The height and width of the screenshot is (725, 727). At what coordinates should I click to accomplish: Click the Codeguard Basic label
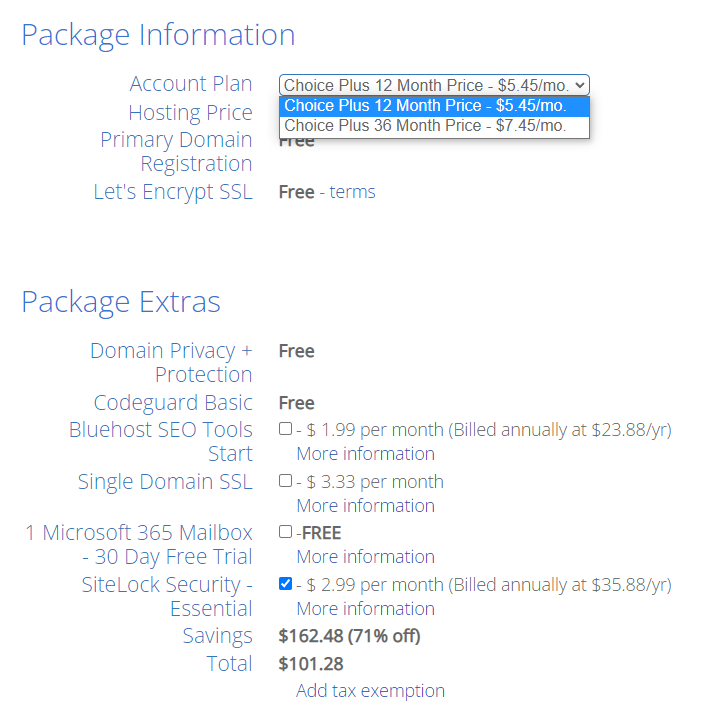173,403
